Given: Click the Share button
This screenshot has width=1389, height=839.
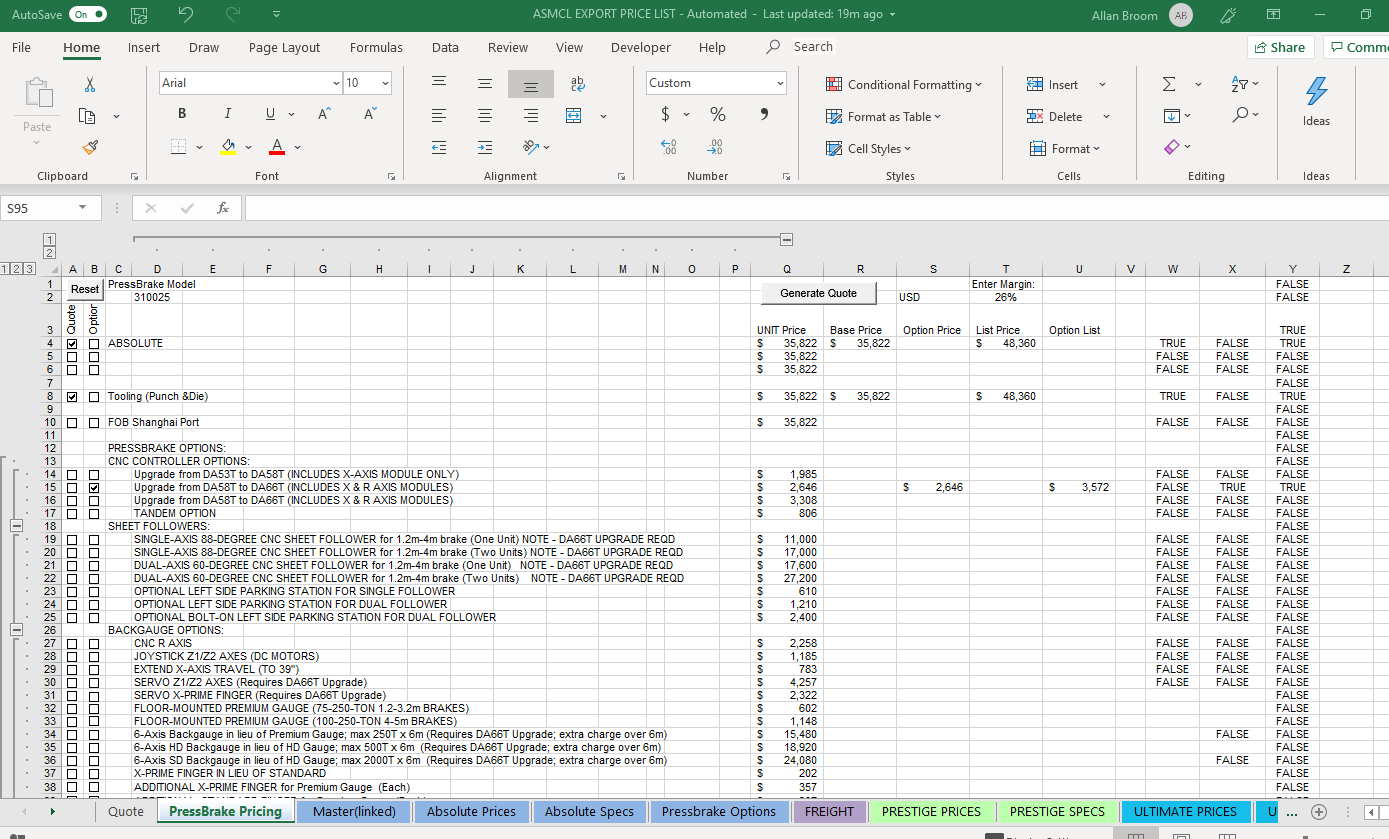Looking at the screenshot, I should [1280, 47].
